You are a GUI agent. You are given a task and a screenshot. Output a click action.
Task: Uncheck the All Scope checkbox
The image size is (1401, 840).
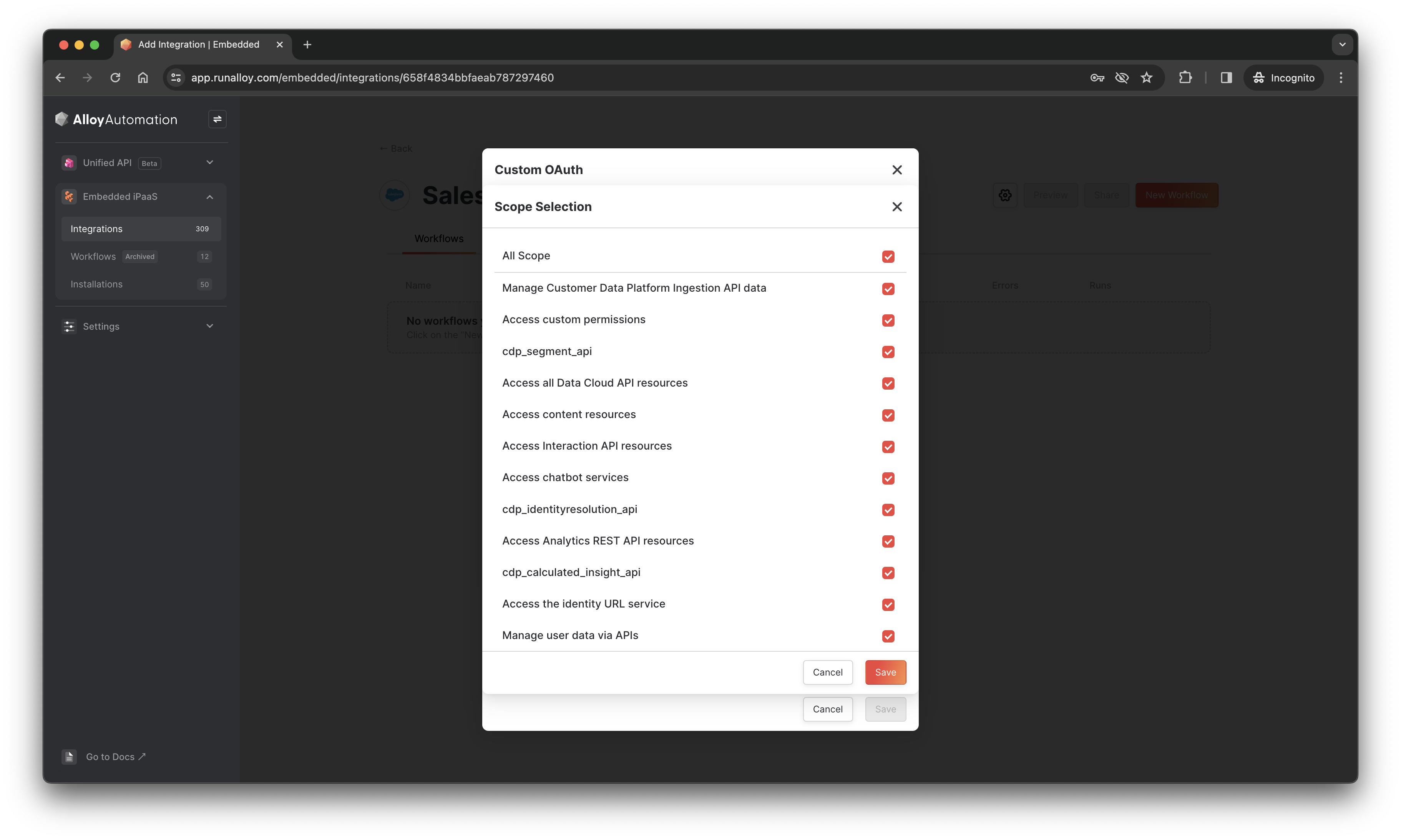tap(888, 256)
